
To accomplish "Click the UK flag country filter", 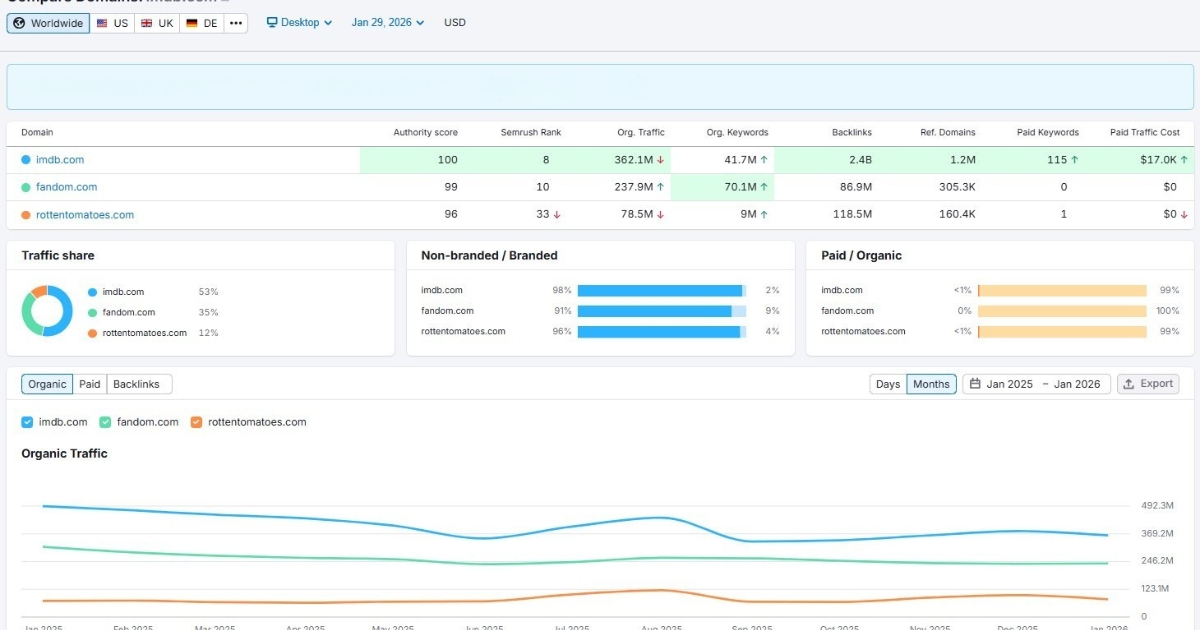I will [156, 22].
